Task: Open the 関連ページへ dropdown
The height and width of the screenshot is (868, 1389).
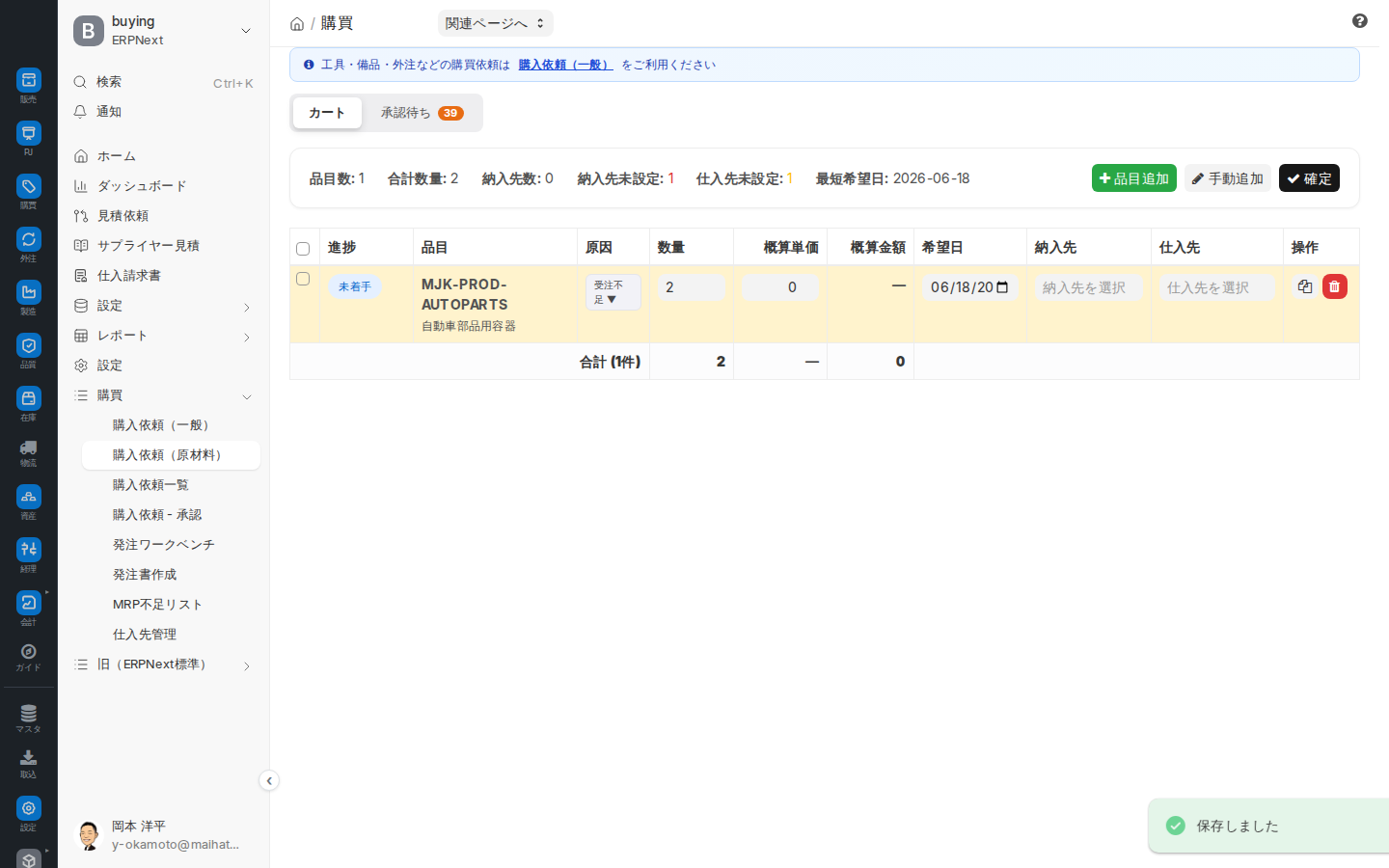Action: [x=496, y=23]
